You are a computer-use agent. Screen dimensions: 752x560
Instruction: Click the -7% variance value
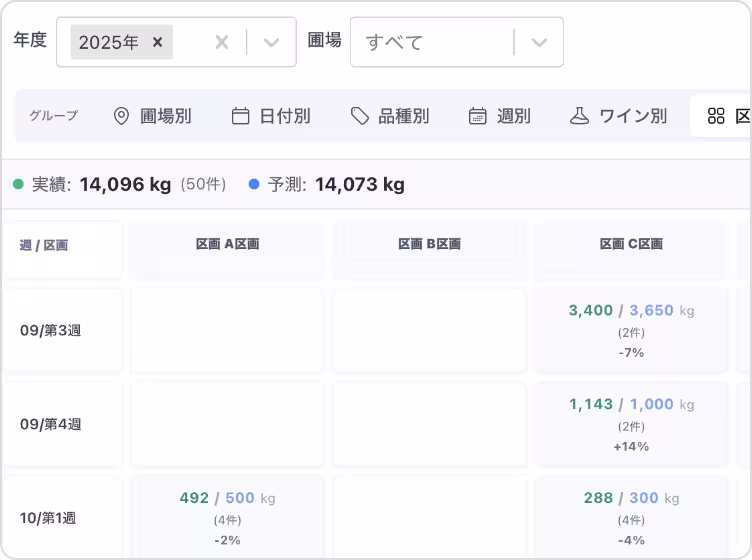[x=631, y=353]
